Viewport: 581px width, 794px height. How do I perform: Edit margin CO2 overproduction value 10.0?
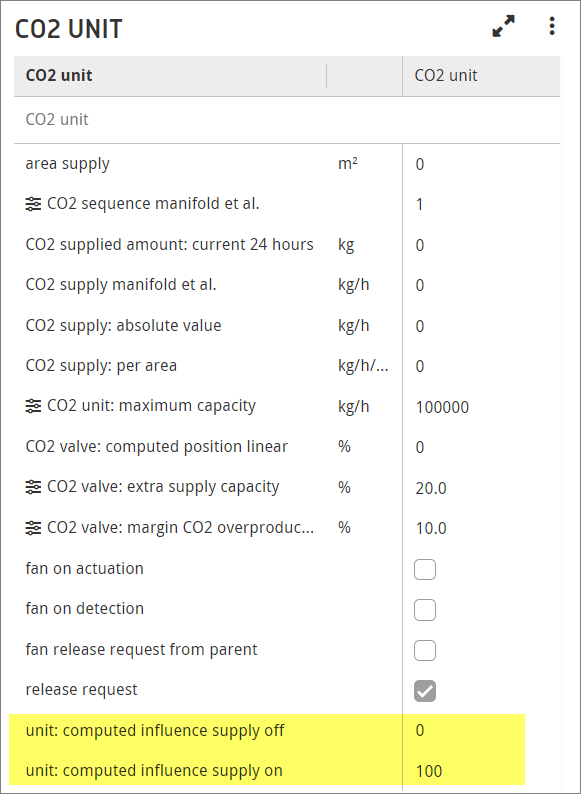tap(431, 529)
